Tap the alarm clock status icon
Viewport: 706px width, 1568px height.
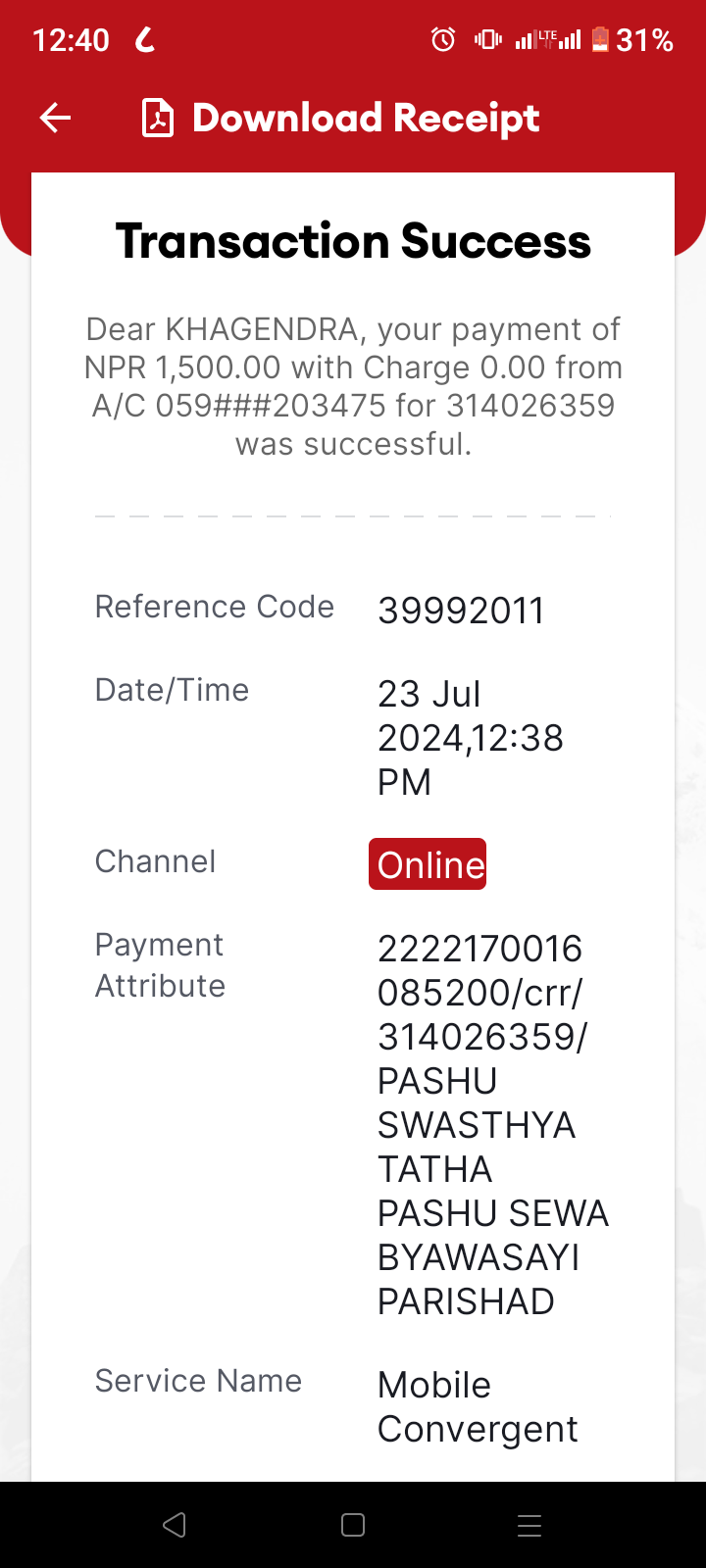443,39
